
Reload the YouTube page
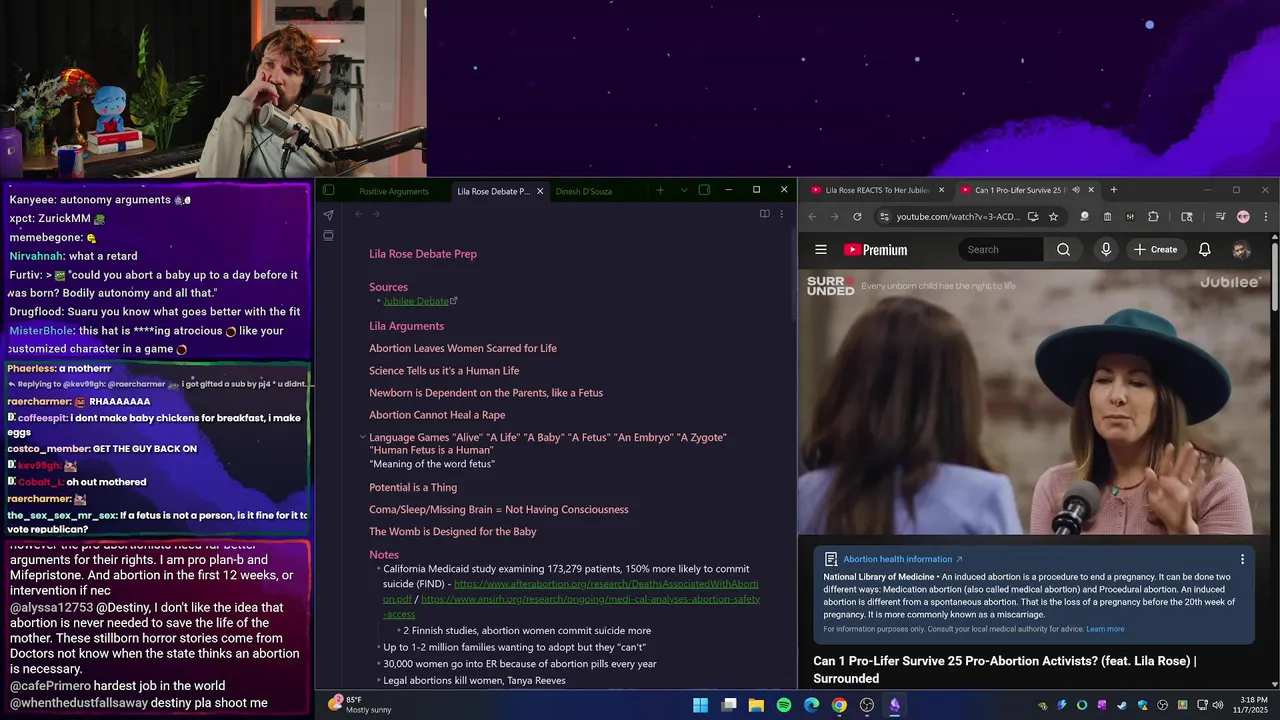857,216
